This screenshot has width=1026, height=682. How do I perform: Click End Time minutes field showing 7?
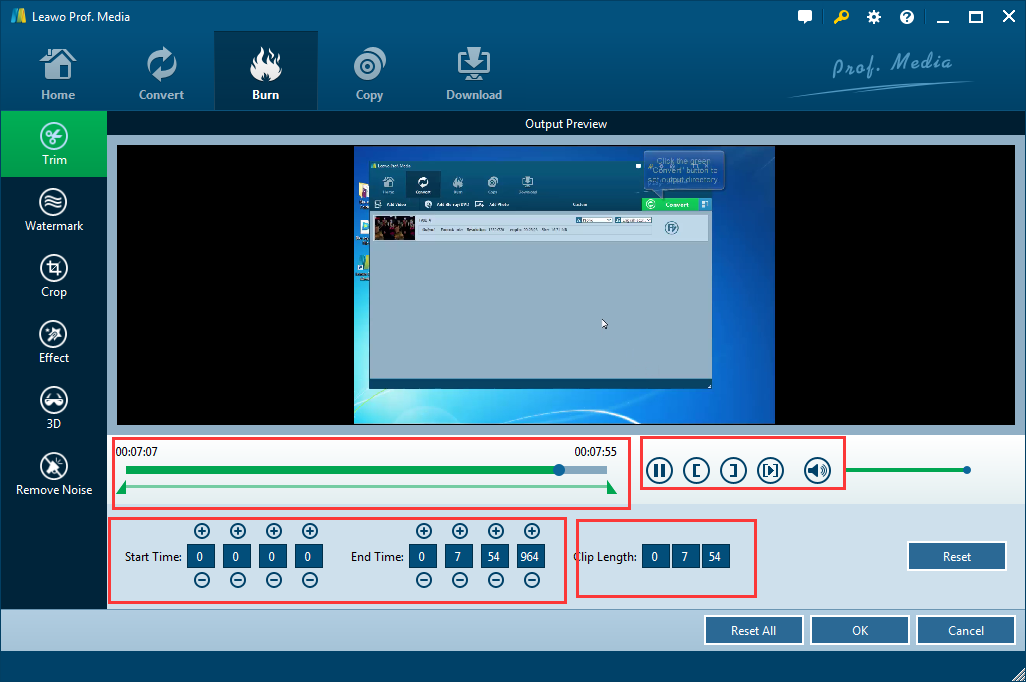[459, 556]
